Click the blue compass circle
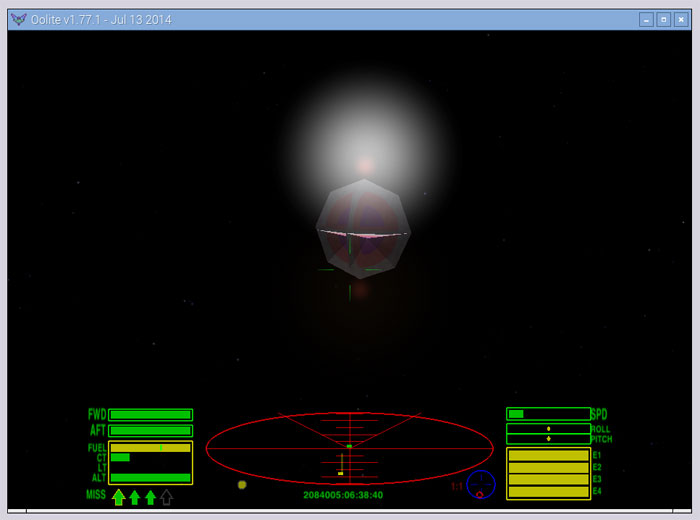 click(481, 484)
